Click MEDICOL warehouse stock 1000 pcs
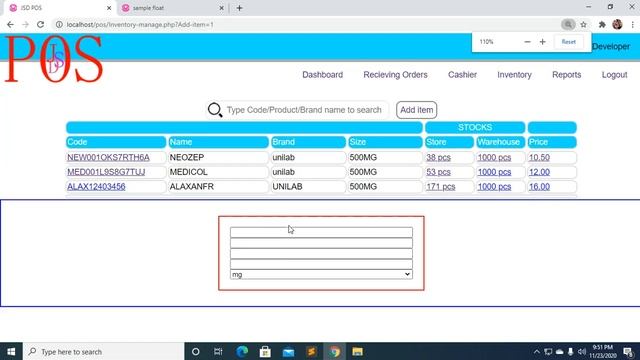Viewport: 640px width, 360px height. pyautogui.click(x=494, y=172)
